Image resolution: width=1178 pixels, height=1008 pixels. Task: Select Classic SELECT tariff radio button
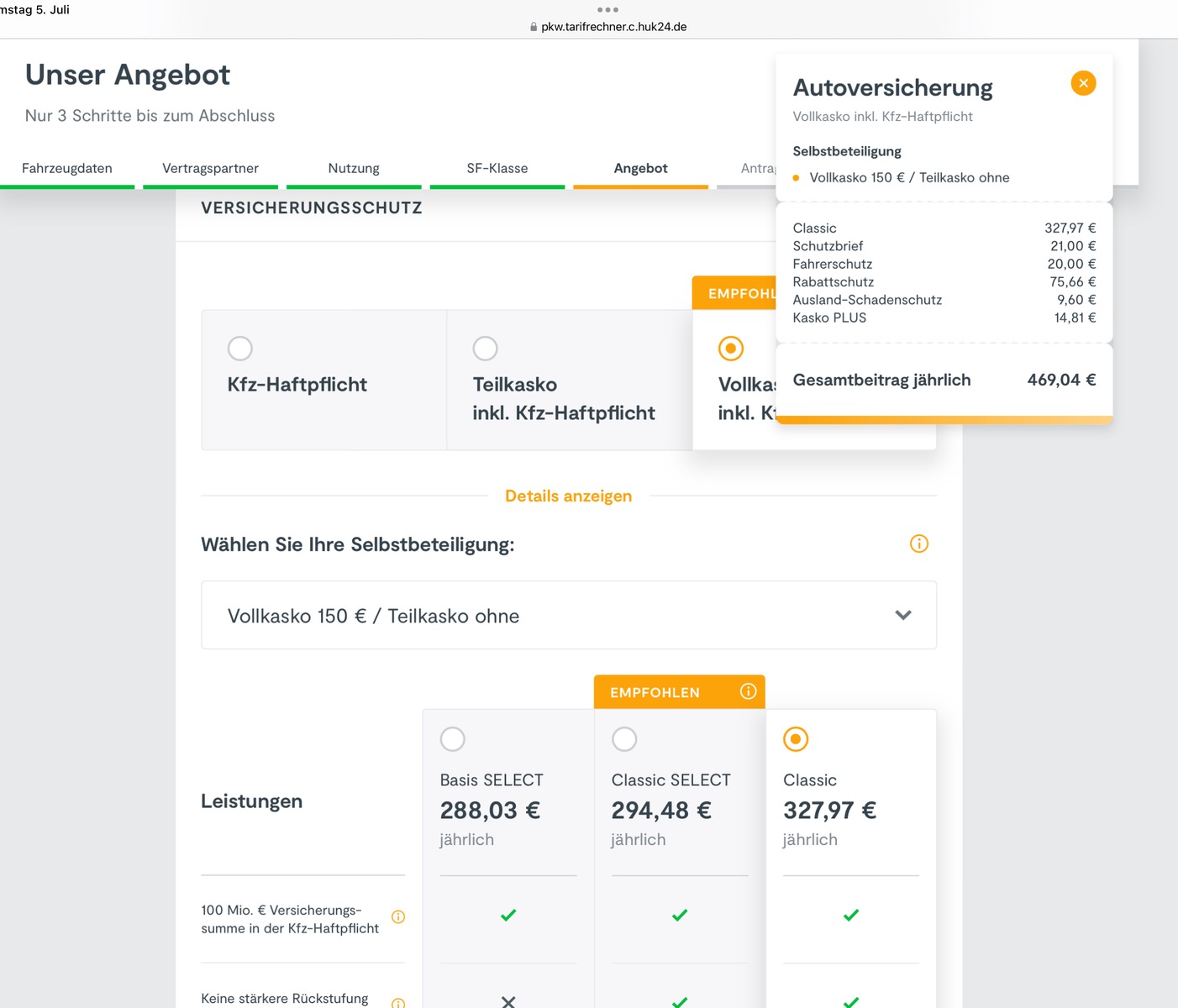[x=624, y=739]
